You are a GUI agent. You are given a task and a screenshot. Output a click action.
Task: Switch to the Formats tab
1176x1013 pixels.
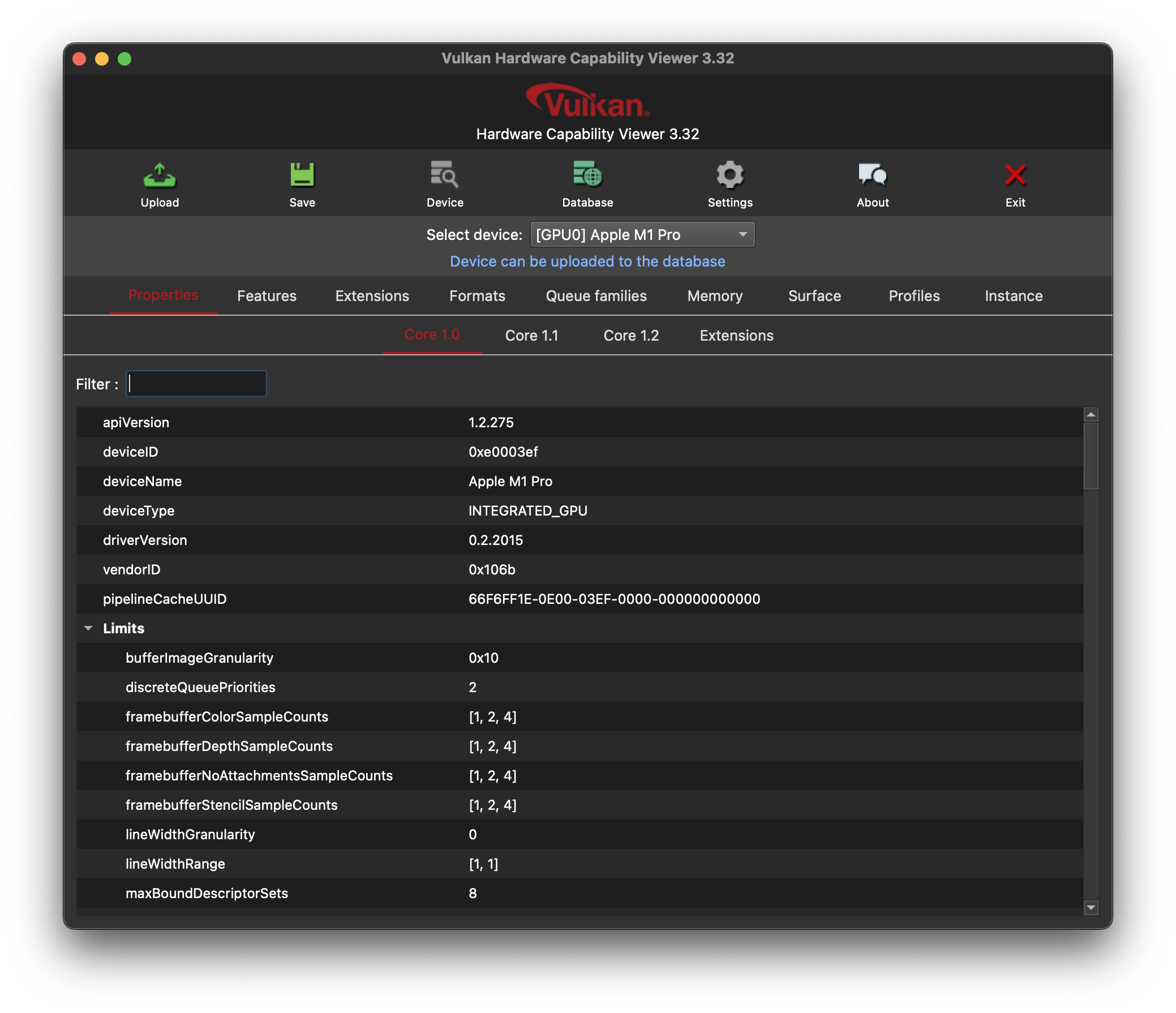pyautogui.click(x=477, y=295)
